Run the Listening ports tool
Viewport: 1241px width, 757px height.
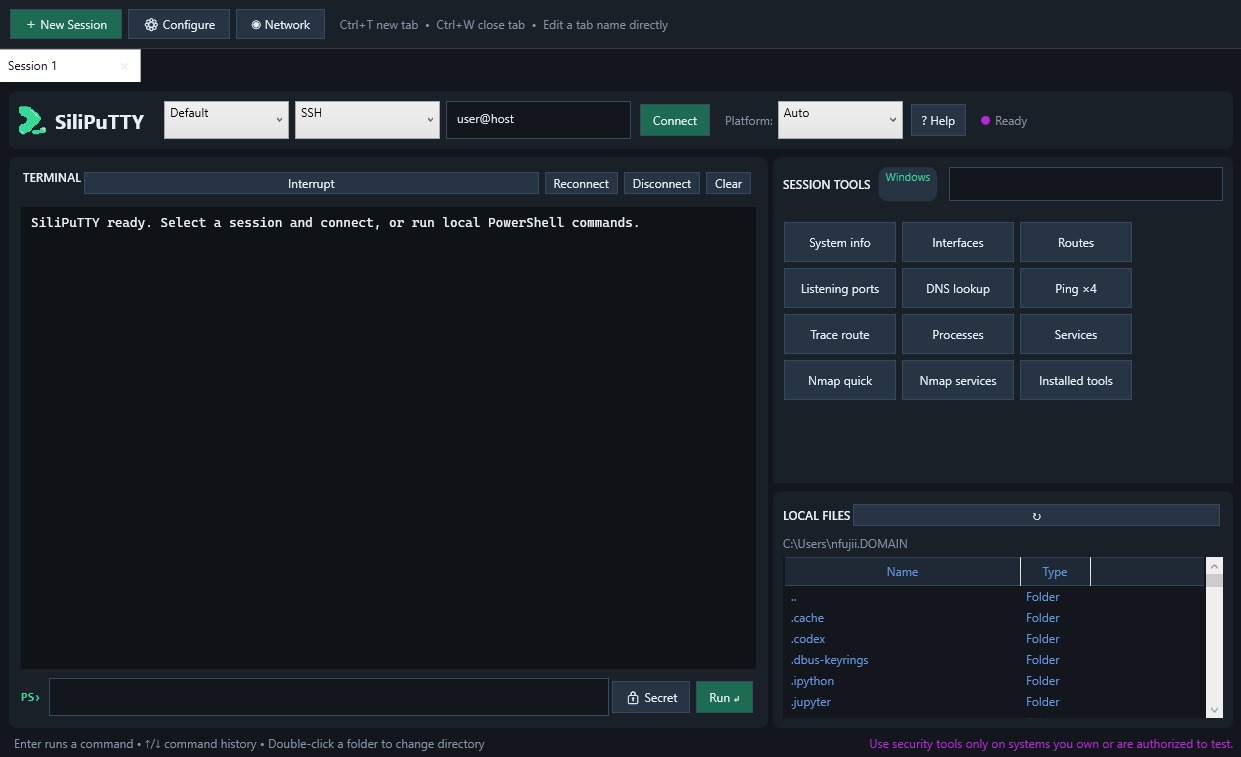840,288
